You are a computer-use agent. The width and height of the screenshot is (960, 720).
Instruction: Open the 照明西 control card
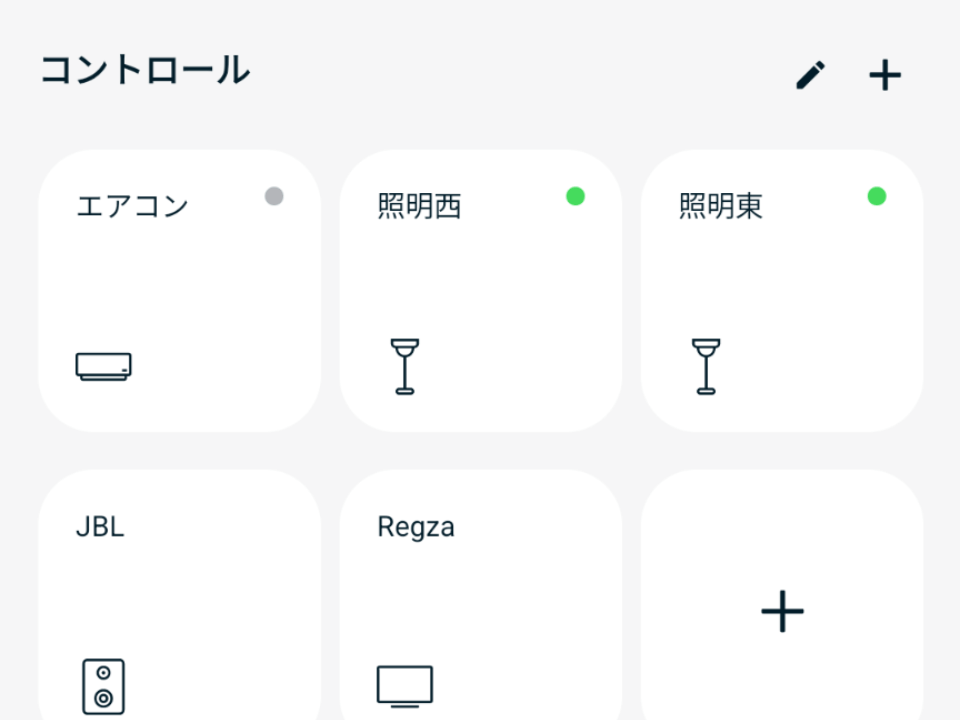pyautogui.click(x=480, y=290)
